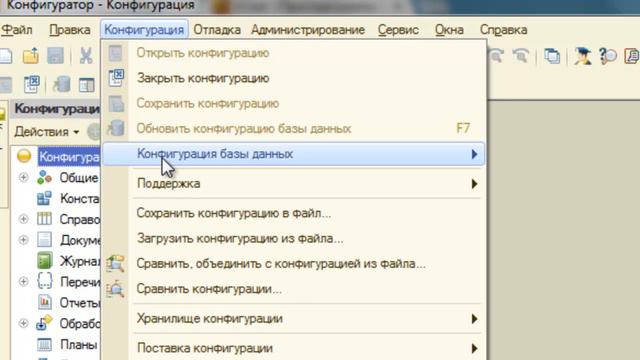640x360 pixels.
Task: Open the Окна menu
Action: [449, 30]
